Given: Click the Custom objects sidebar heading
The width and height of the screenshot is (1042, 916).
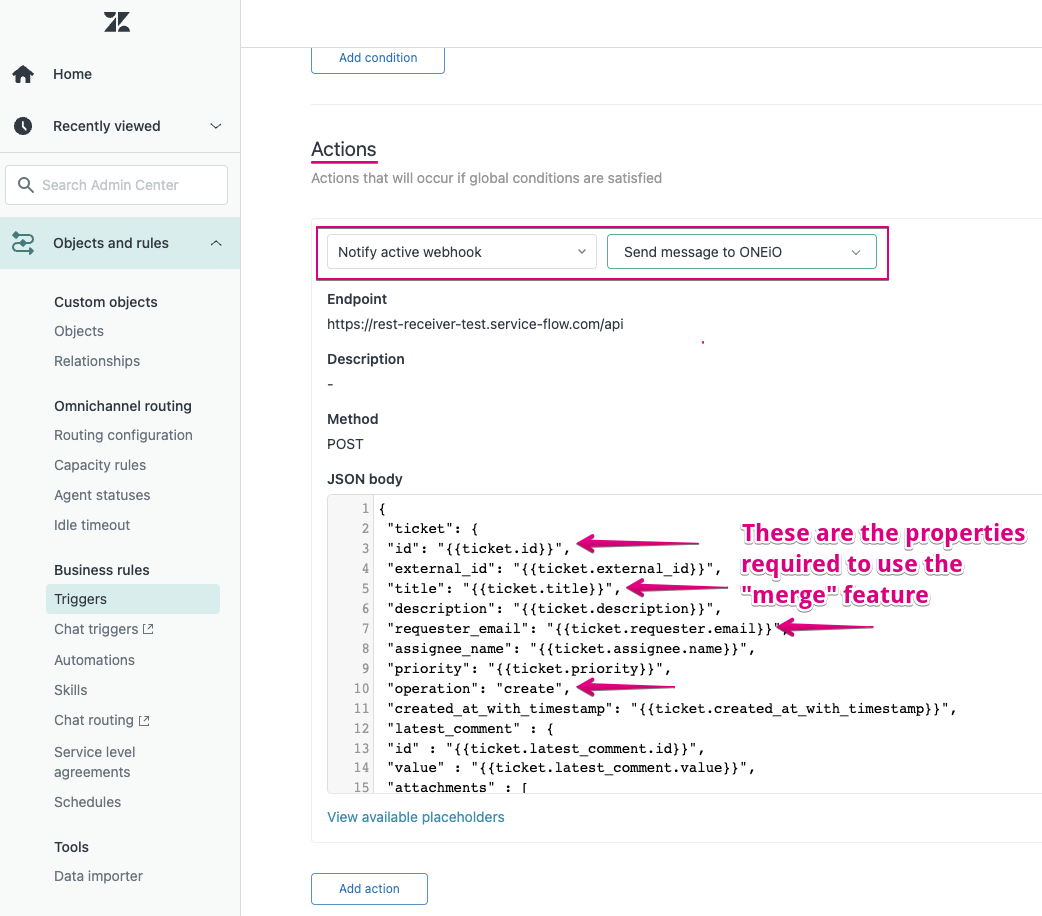Looking at the screenshot, I should pos(106,302).
